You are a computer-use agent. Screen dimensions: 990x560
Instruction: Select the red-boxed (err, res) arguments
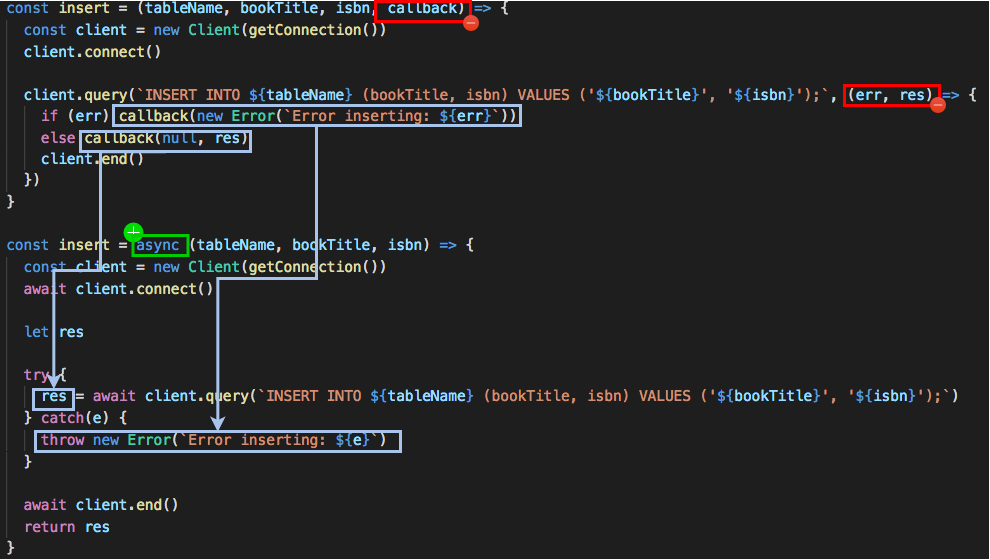coord(891,96)
